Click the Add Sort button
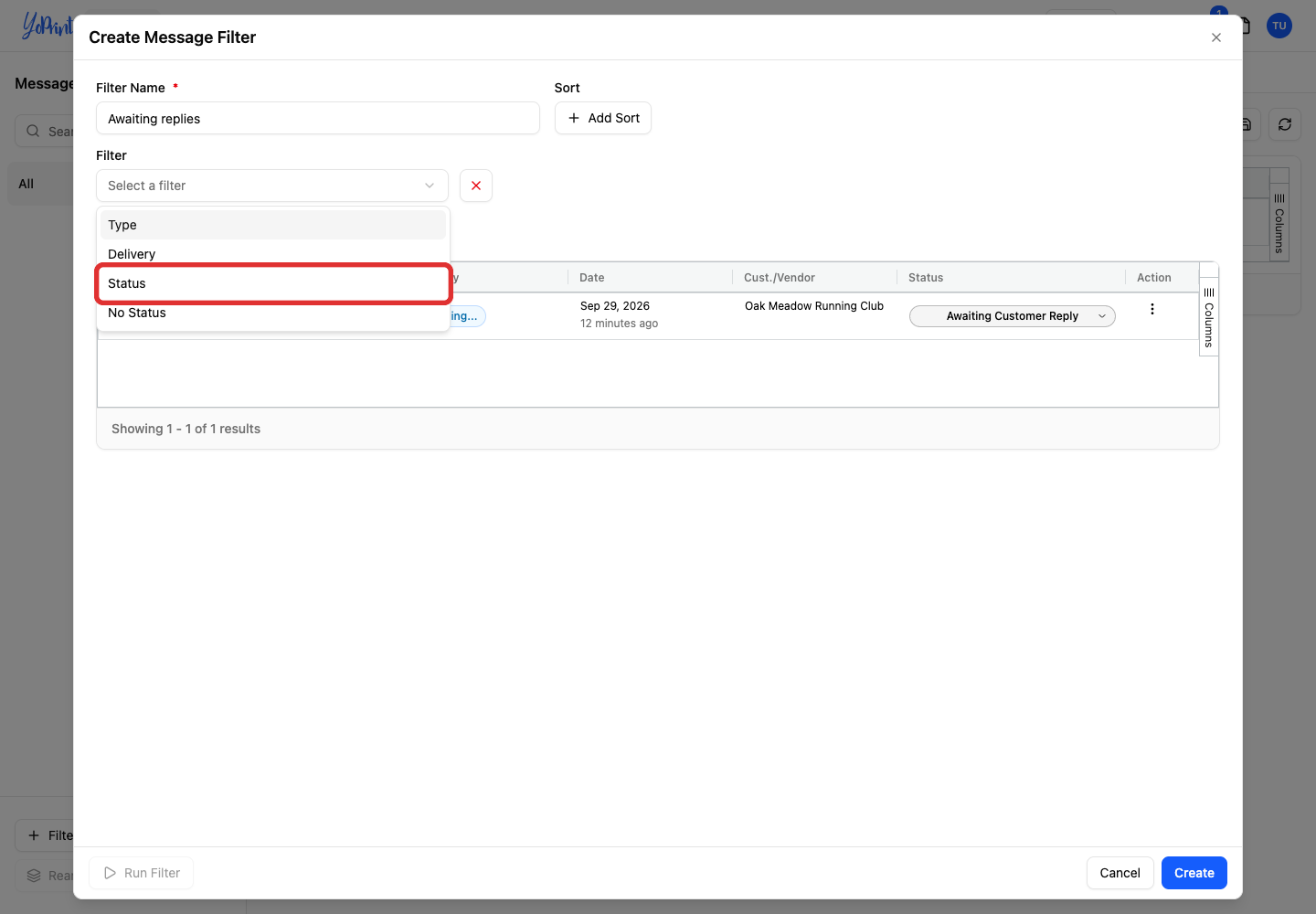The height and width of the screenshot is (914, 1316). [x=603, y=118]
